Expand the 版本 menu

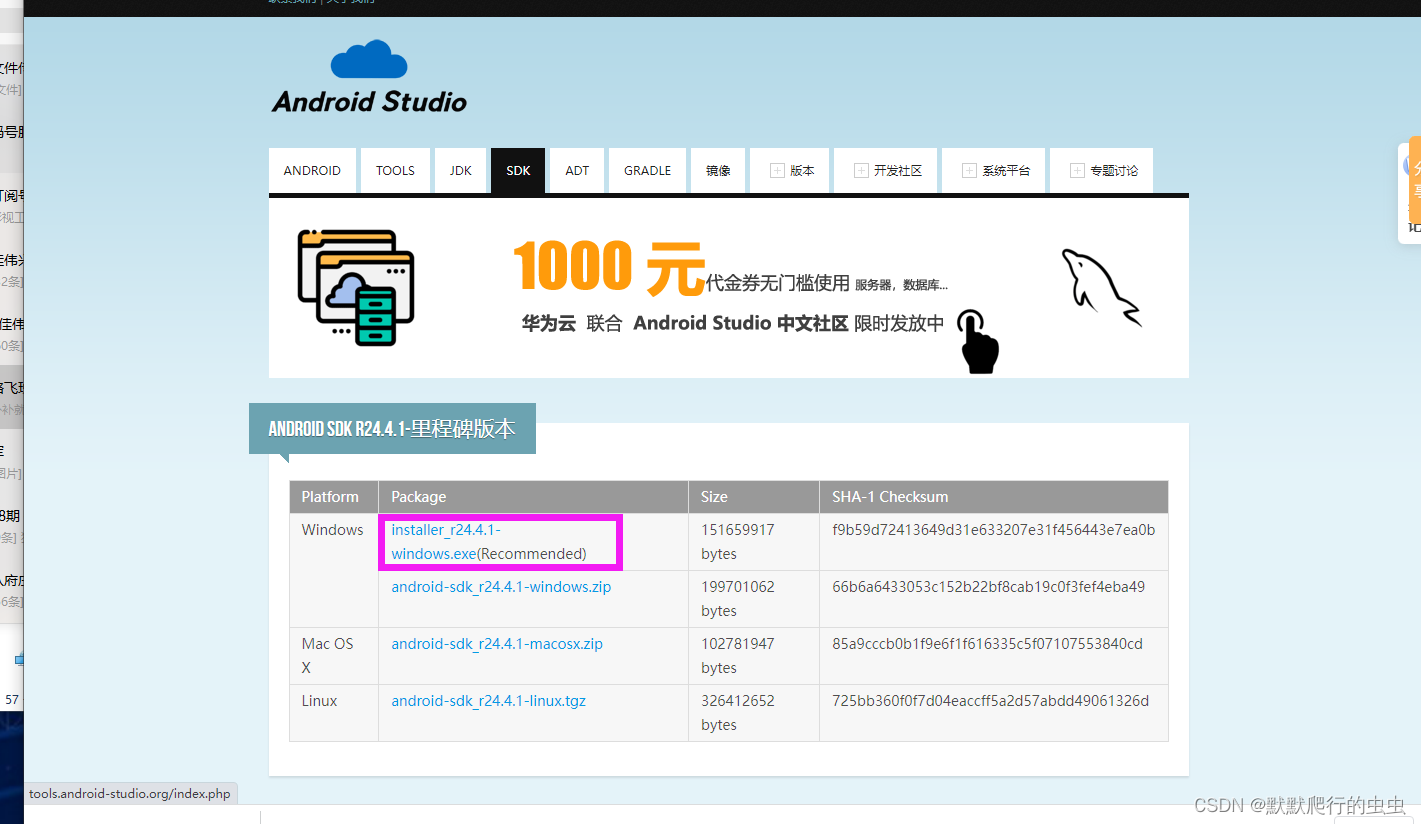792,170
